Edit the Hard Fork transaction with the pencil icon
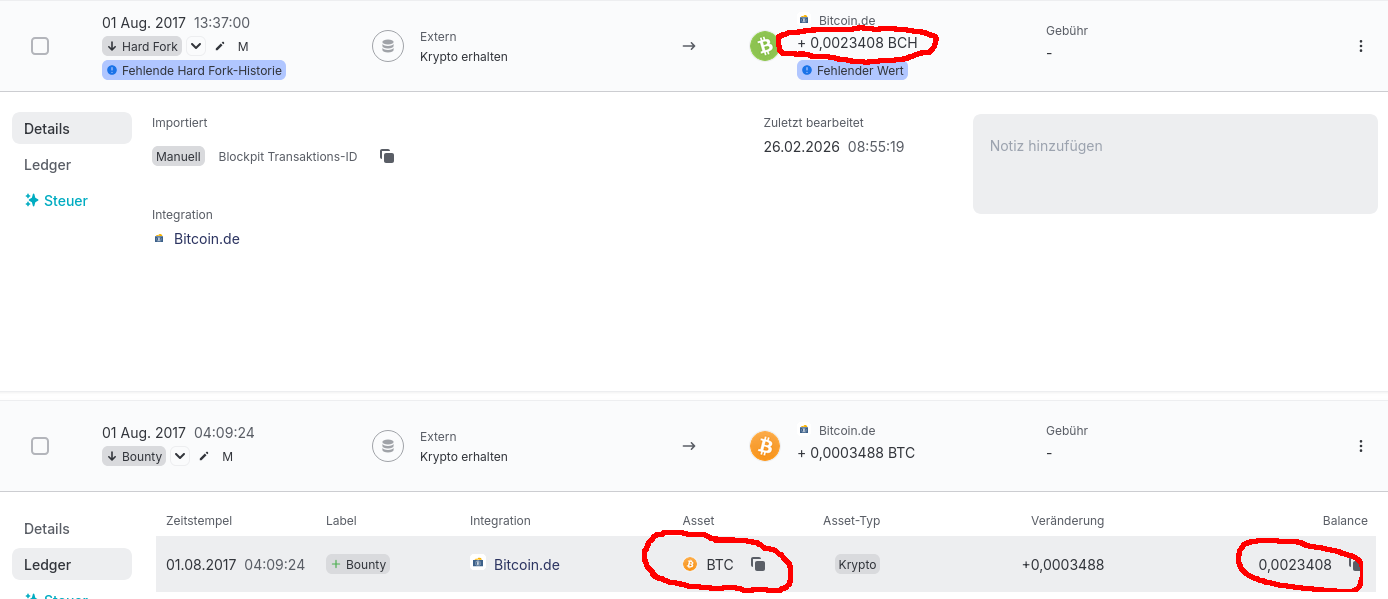The height and width of the screenshot is (599, 1388). coord(220,46)
